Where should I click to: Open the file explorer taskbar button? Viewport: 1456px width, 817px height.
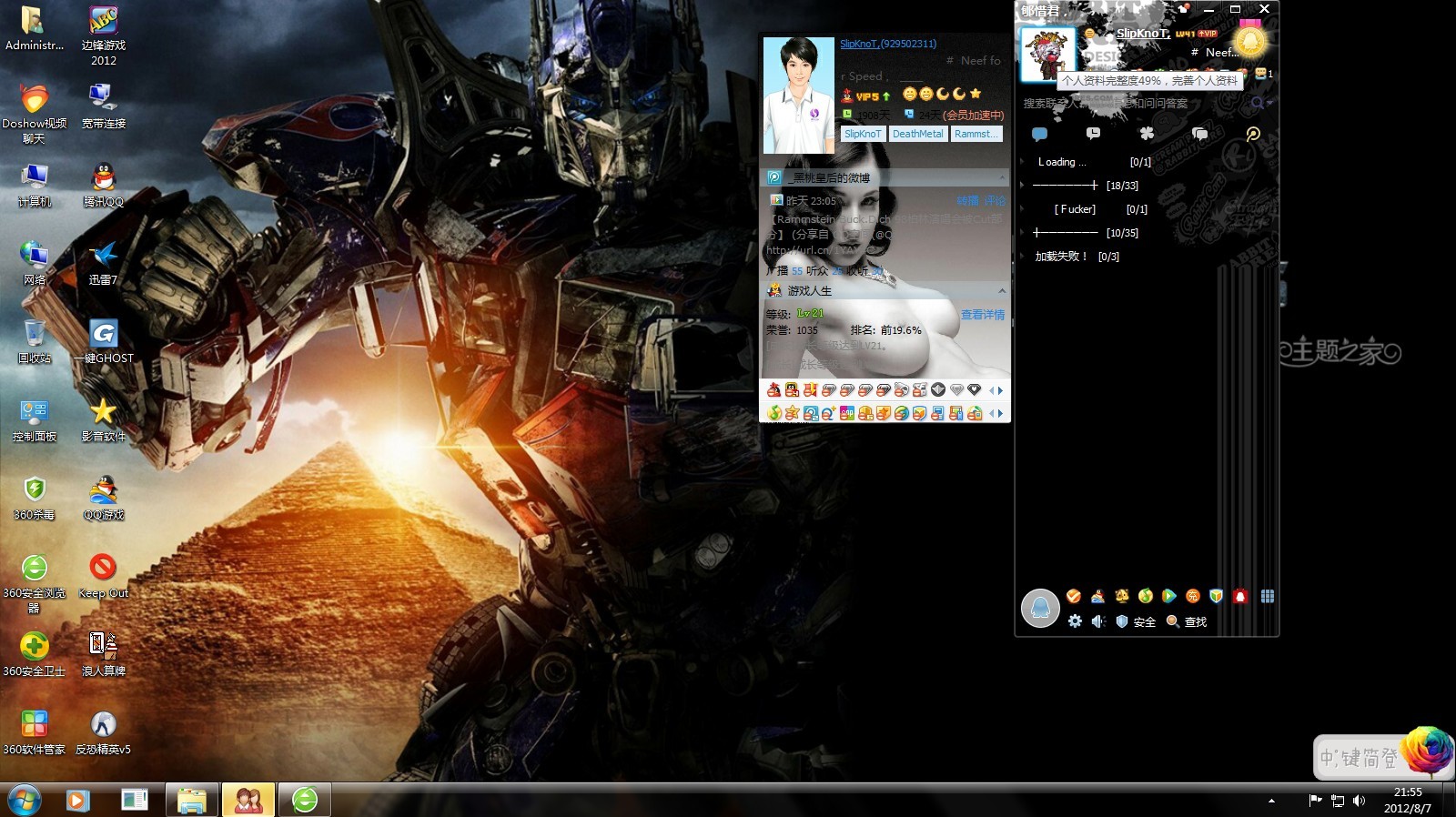click(x=192, y=800)
